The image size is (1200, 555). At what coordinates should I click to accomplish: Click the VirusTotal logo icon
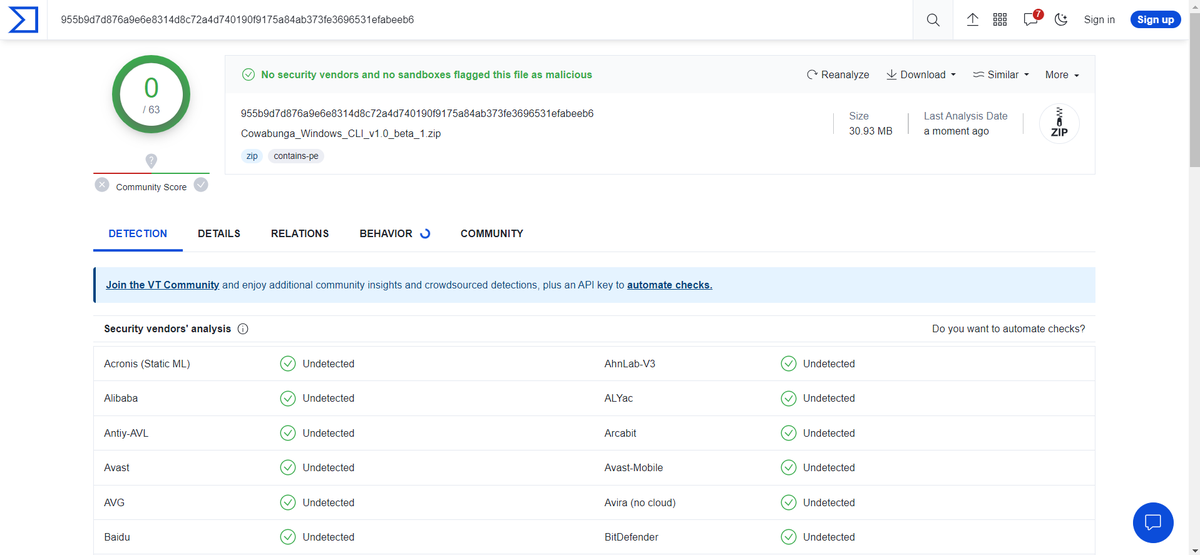(23, 20)
